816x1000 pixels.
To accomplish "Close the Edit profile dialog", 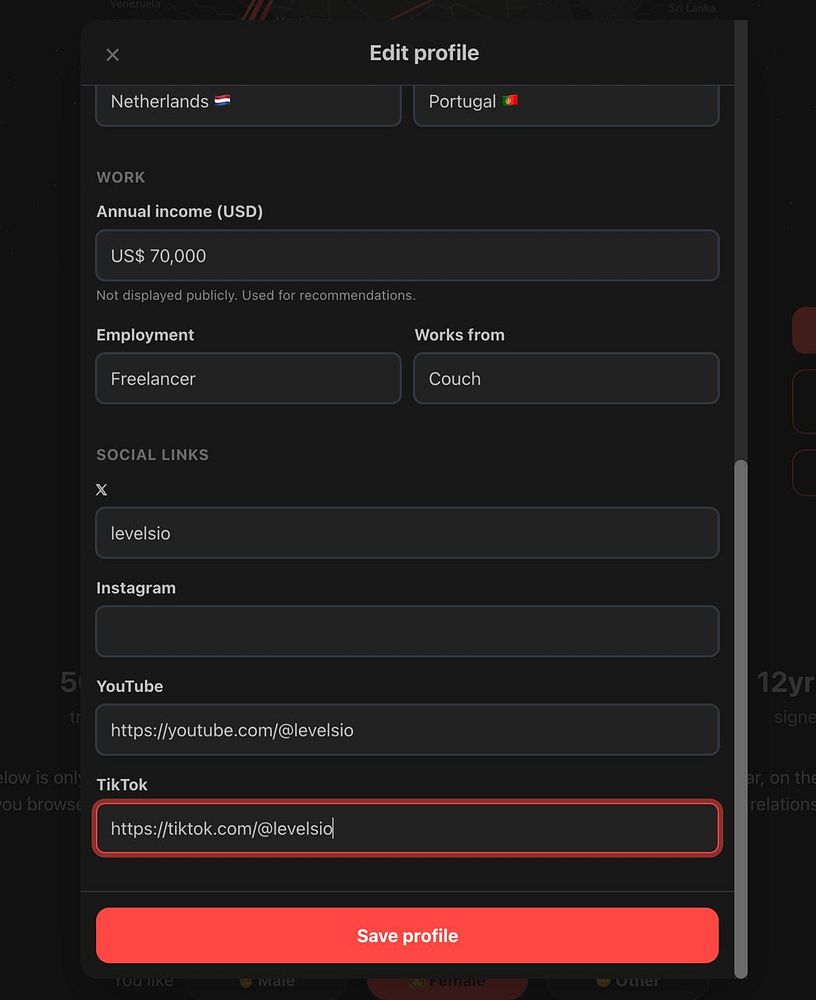I will [x=112, y=55].
